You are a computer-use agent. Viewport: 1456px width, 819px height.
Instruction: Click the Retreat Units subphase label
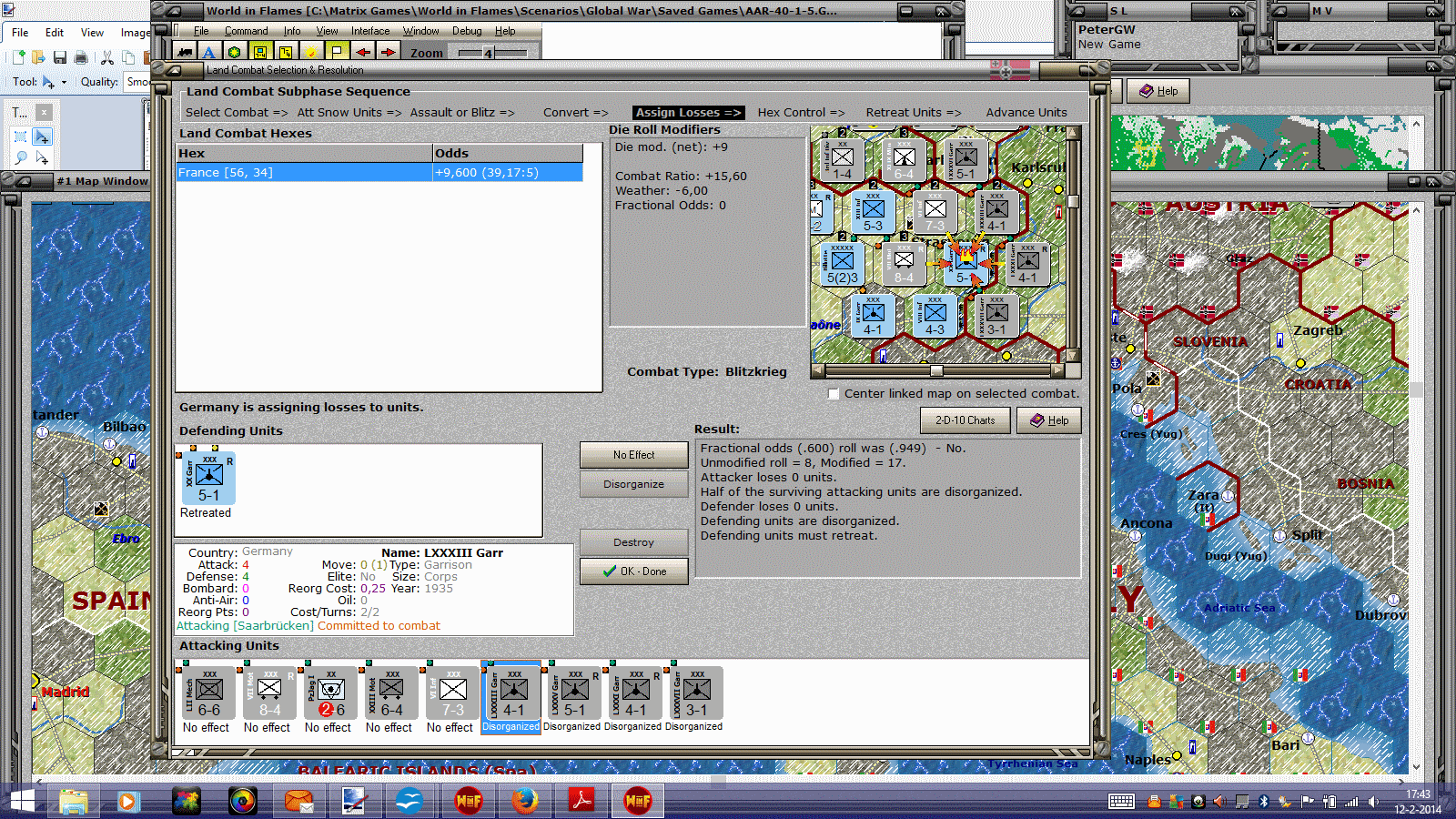pos(914,113)
